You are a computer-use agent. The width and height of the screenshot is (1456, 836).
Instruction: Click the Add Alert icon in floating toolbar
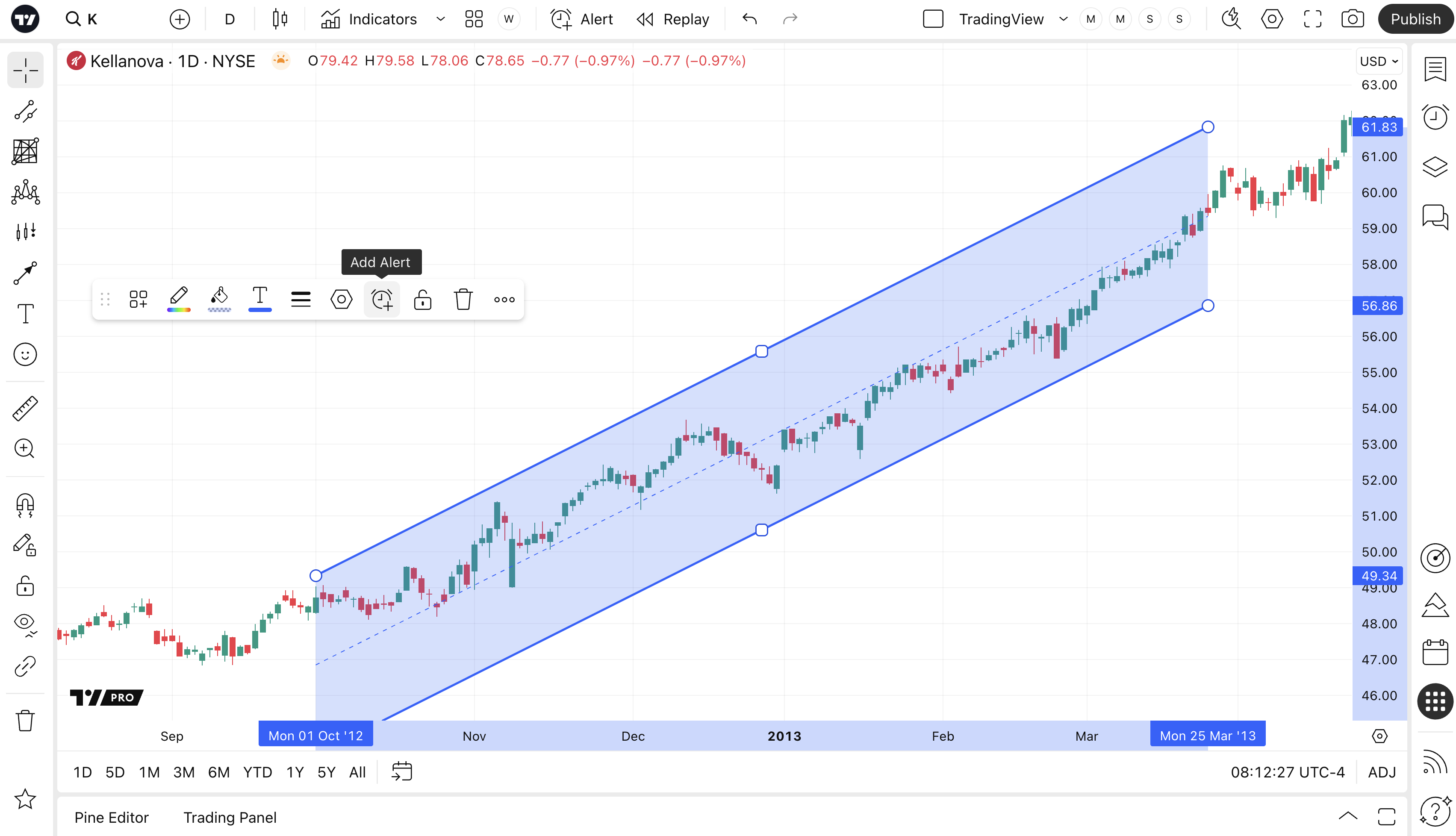382,299
